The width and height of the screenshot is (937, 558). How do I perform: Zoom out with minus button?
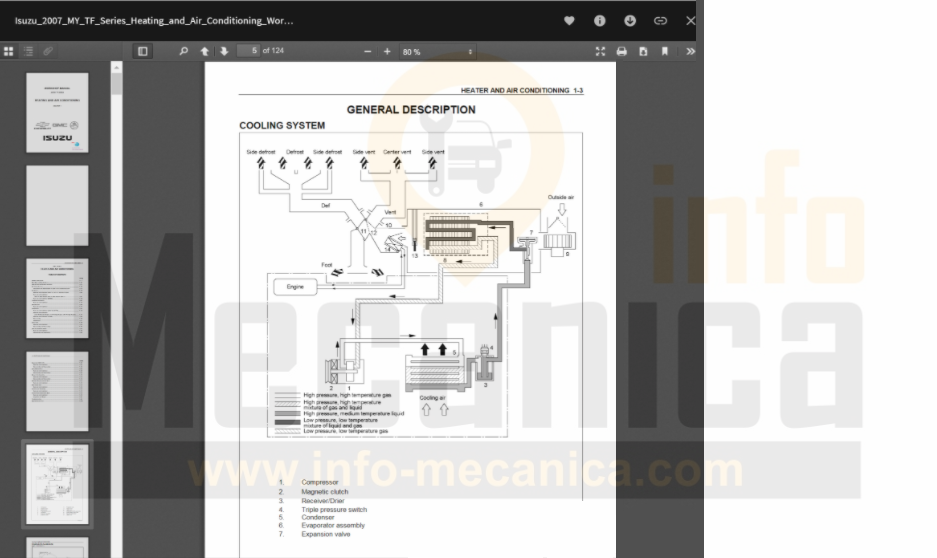pyautogui.click(x=368, y=51)
